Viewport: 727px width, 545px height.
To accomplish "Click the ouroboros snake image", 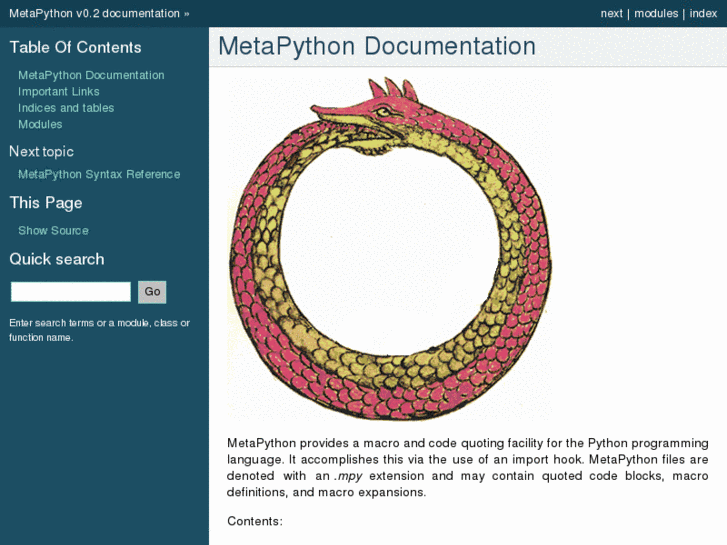I will [390, 249].
